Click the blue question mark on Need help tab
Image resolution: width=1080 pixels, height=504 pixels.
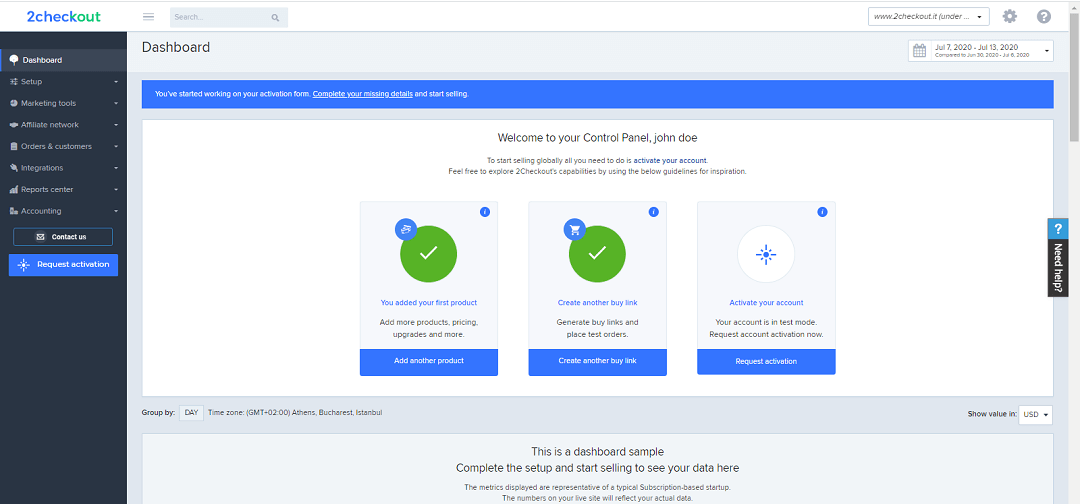1058,229
